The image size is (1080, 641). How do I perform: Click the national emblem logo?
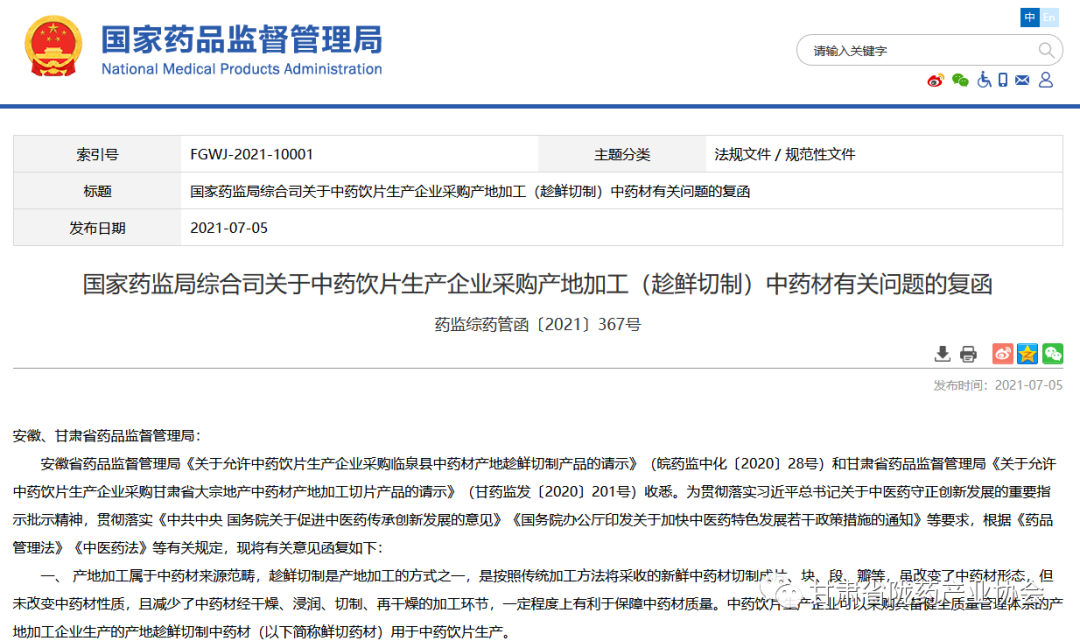click(56, 48)
